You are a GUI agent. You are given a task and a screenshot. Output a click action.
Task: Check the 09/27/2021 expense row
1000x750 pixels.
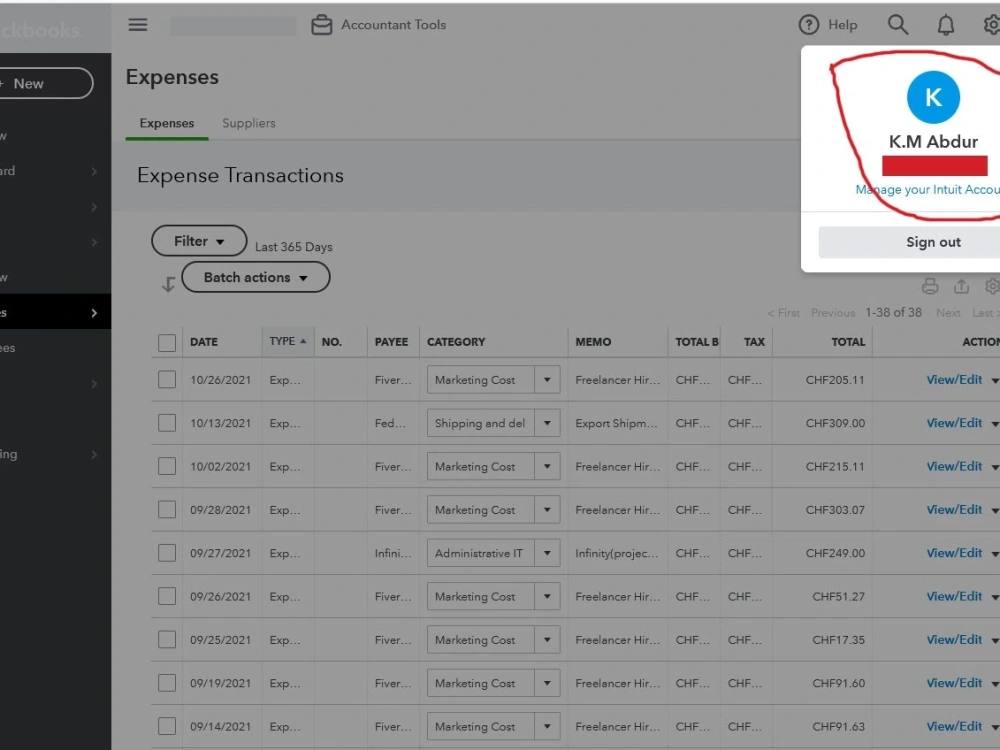[167, 553]
